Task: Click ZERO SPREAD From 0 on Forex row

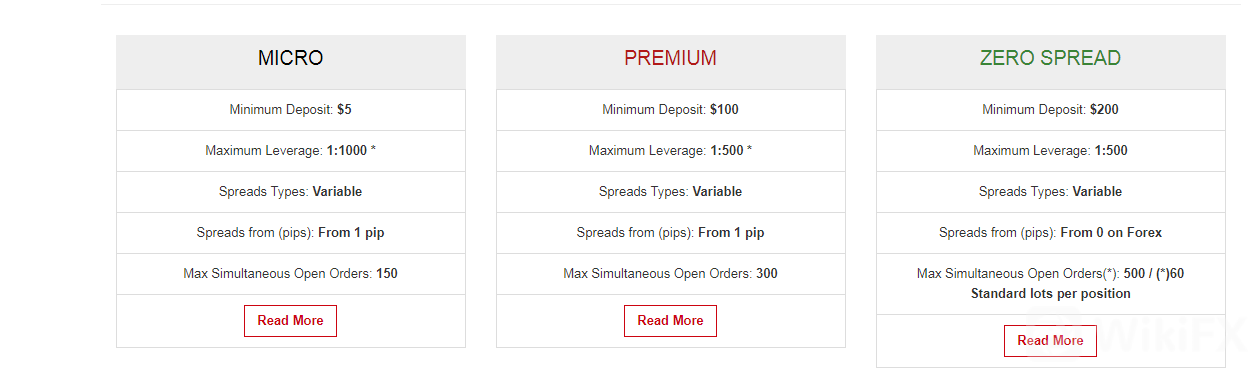Action: 1051,233
